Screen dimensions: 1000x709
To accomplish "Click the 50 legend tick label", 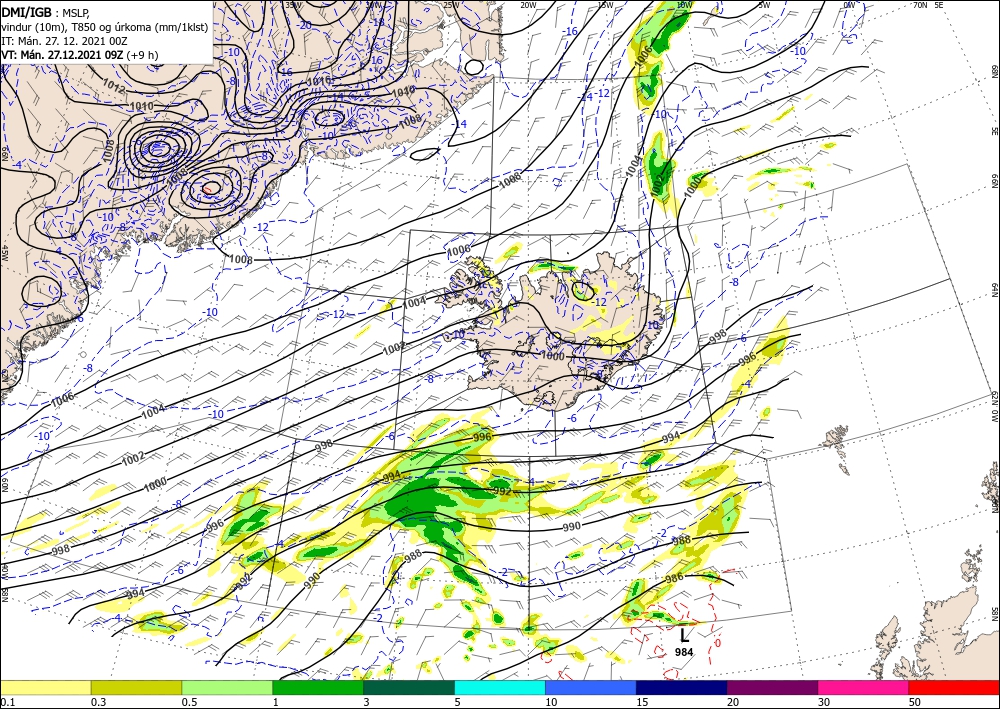I will click(915, 702).
